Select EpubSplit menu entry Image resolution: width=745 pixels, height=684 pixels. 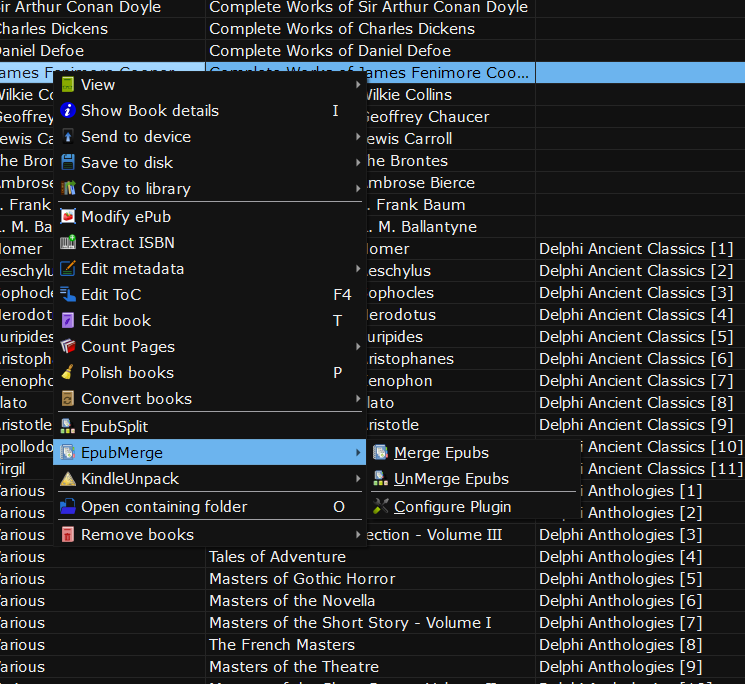coord(210,427)
